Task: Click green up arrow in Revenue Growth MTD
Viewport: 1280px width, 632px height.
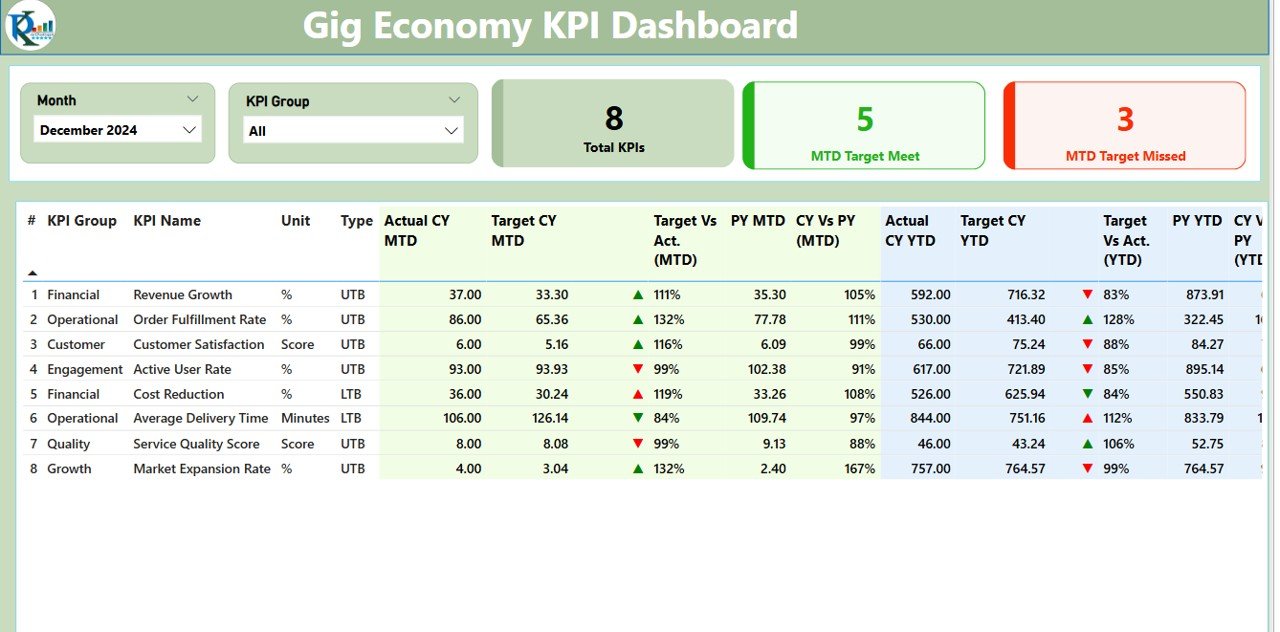Action: coord(638,295)
